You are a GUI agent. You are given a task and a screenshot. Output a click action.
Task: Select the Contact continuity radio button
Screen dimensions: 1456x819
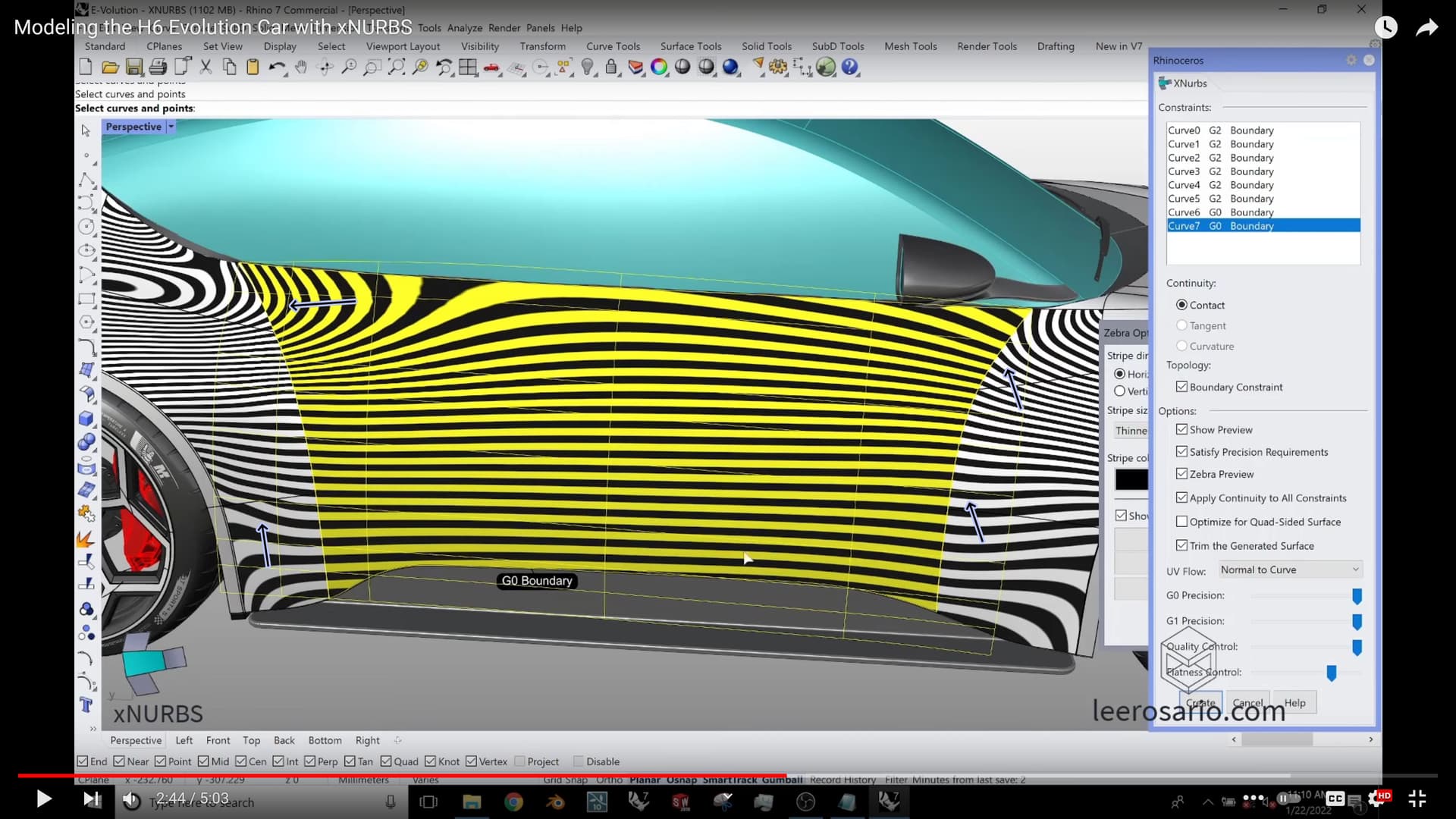point(1181,305)
